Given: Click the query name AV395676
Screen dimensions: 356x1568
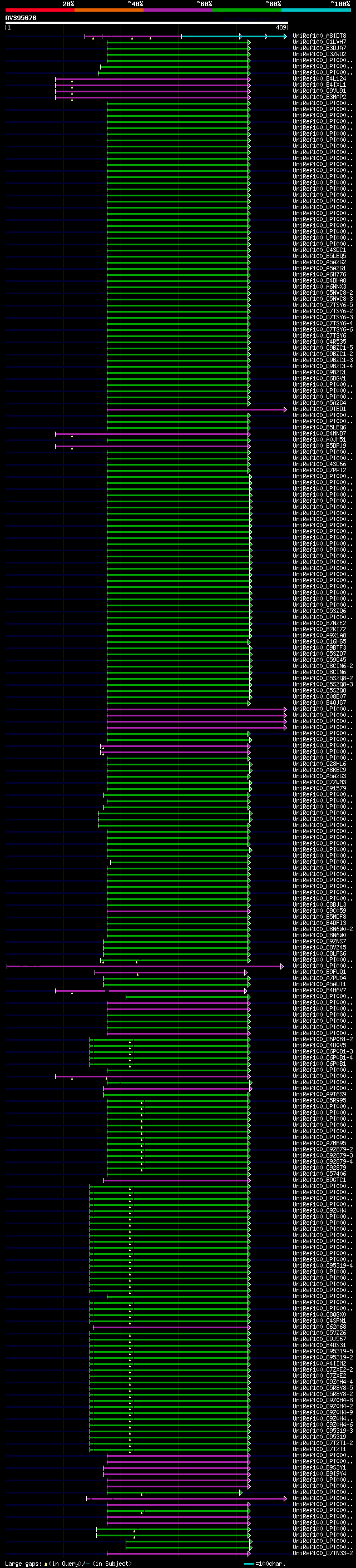Looking at the screenshot, I should [x=21, y=18].
